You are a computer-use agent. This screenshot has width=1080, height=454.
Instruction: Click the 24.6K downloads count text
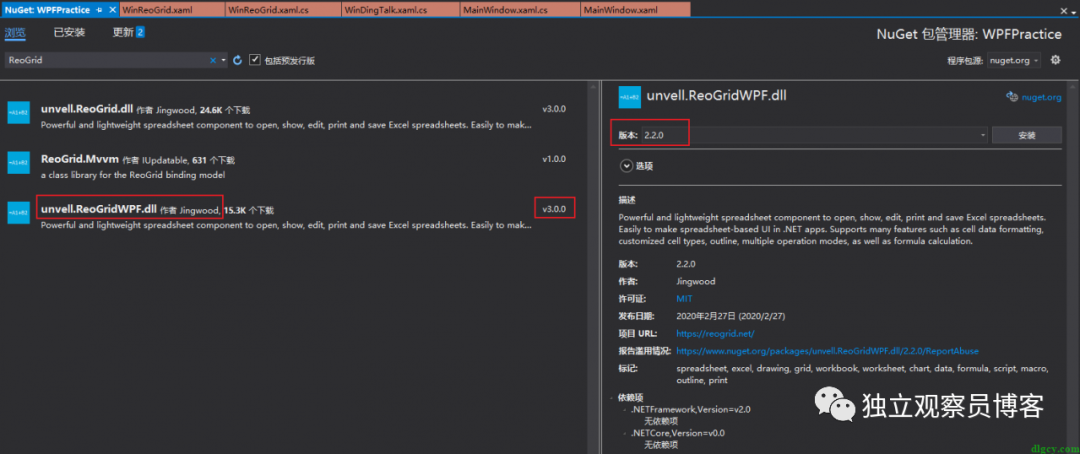point(225,110)
